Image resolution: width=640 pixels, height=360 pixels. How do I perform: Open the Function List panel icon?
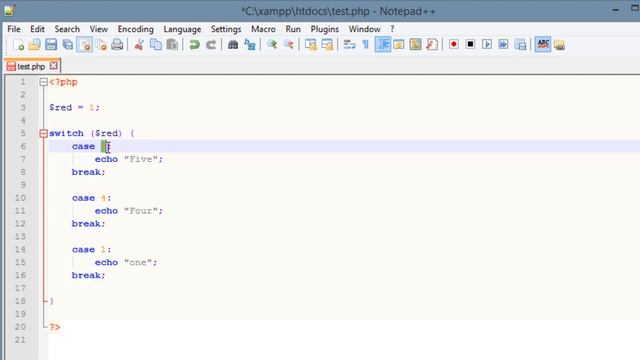[x=432, y=44]
